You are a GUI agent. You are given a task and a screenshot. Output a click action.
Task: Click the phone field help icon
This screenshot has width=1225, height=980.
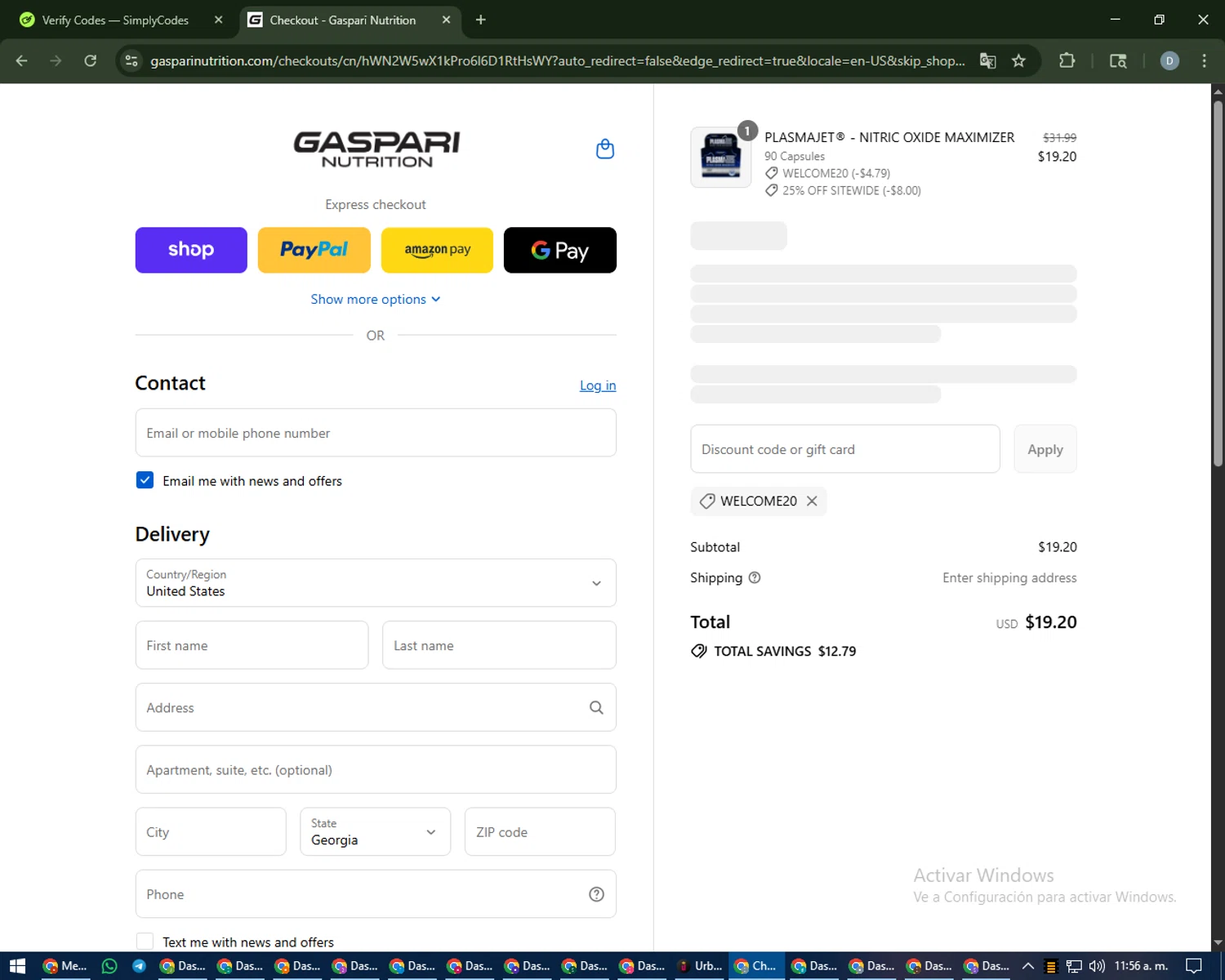[597, 894]
